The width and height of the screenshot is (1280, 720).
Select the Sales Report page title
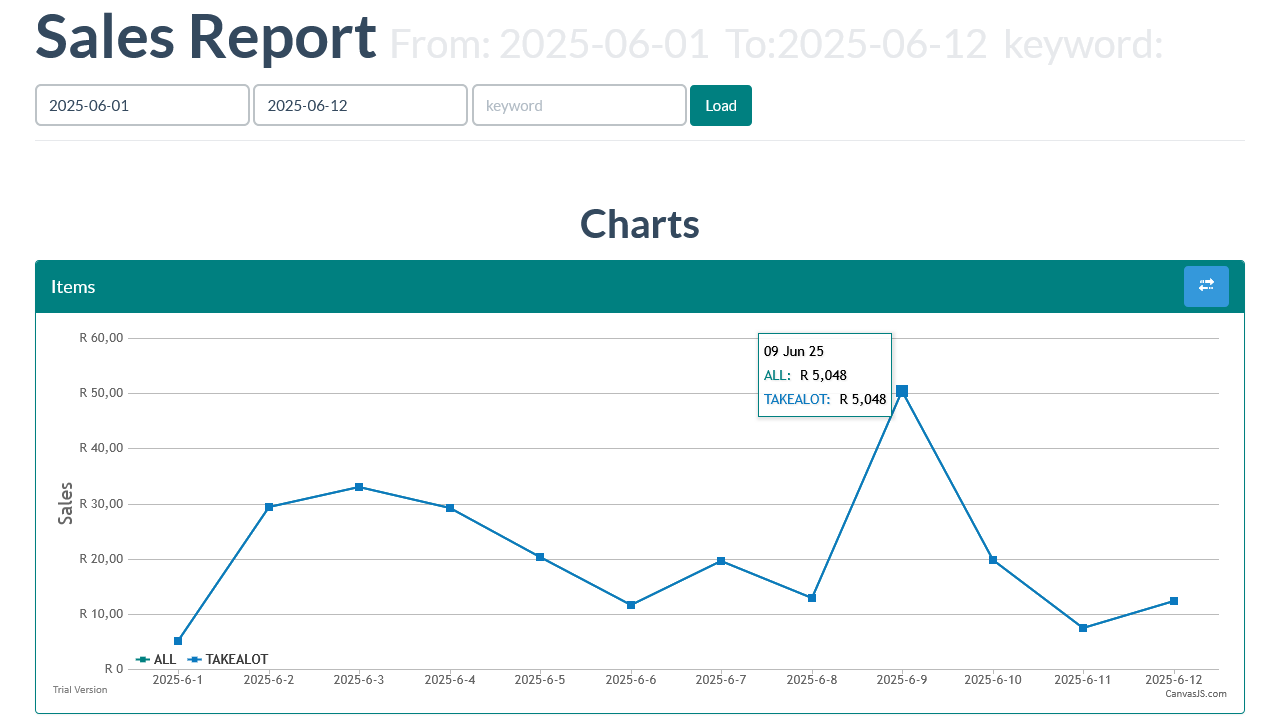tap(205, 37)
